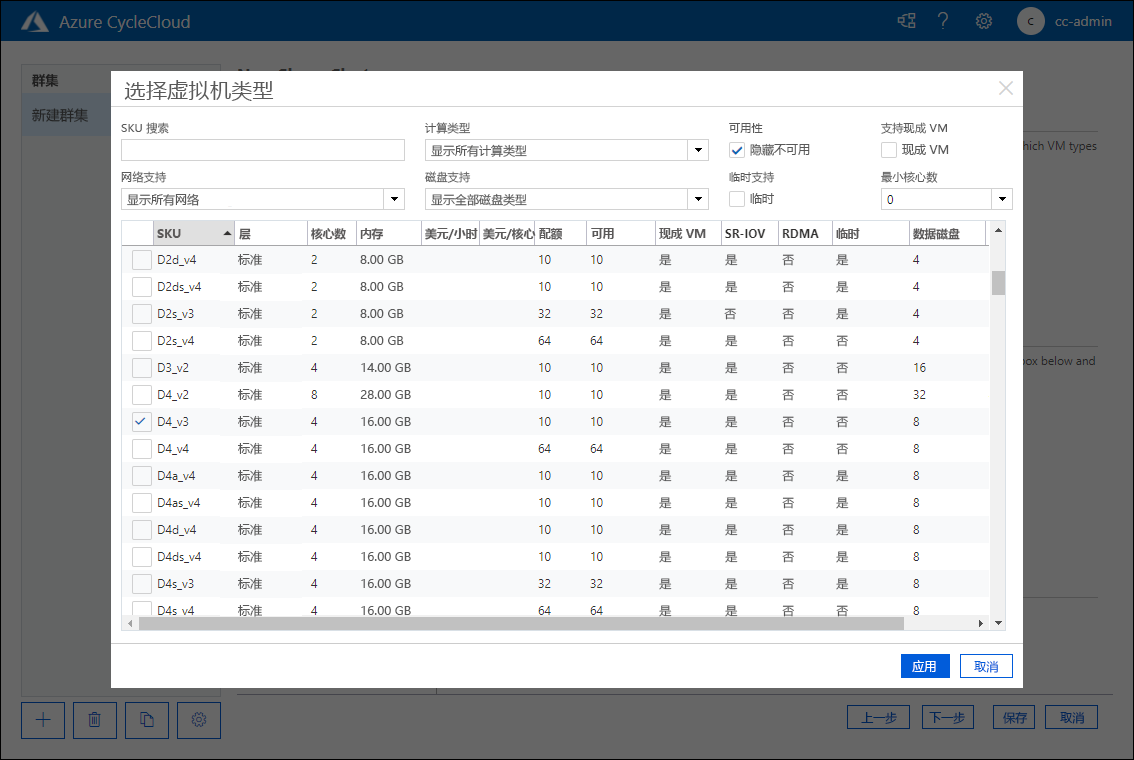The image size is (1134, 760).
Task: Open the 网络支持 dropdown
Action: pos(394,199)
